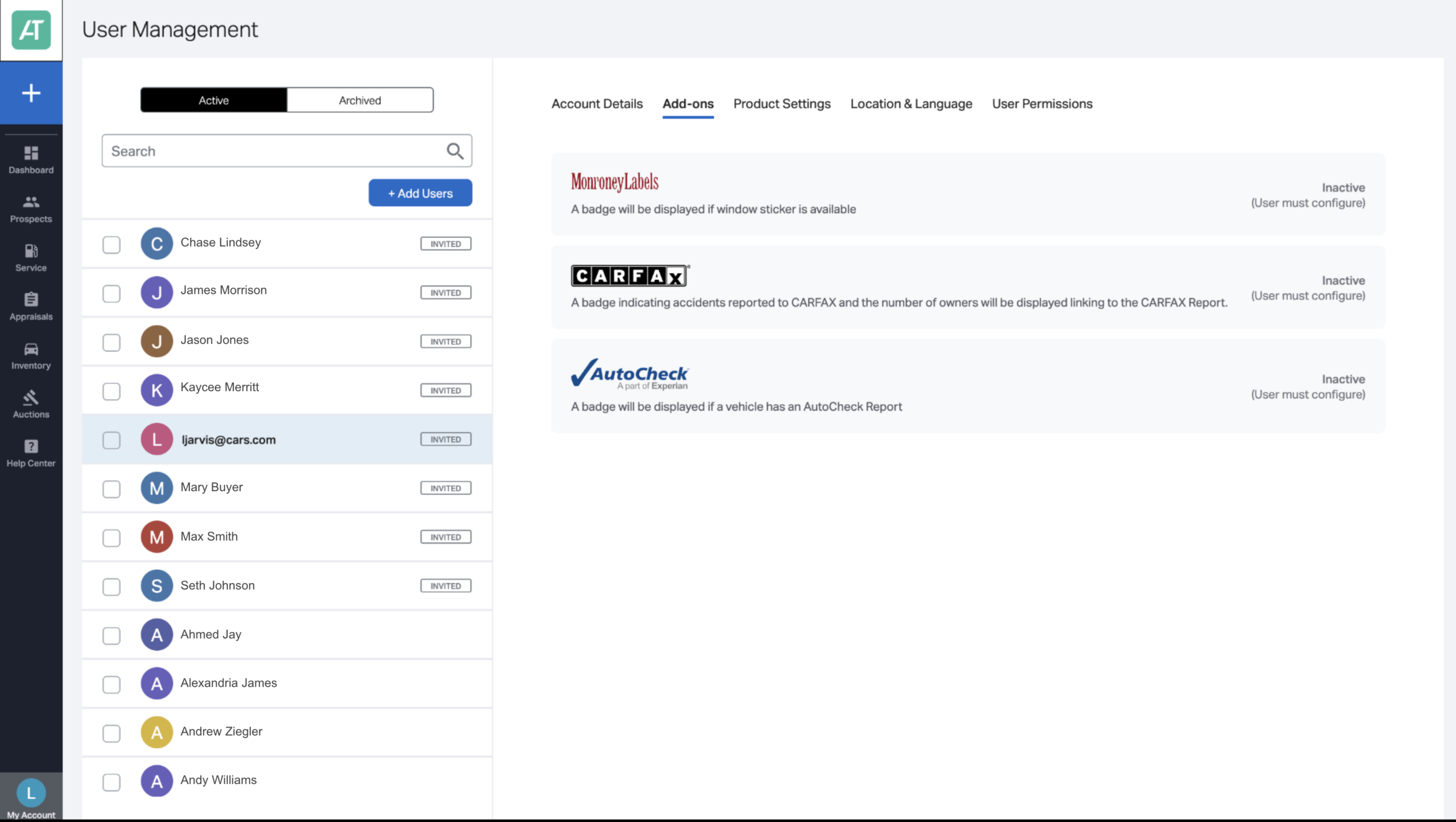
Task: Go to Prospects in sidebar
Action: click(31, 209)
